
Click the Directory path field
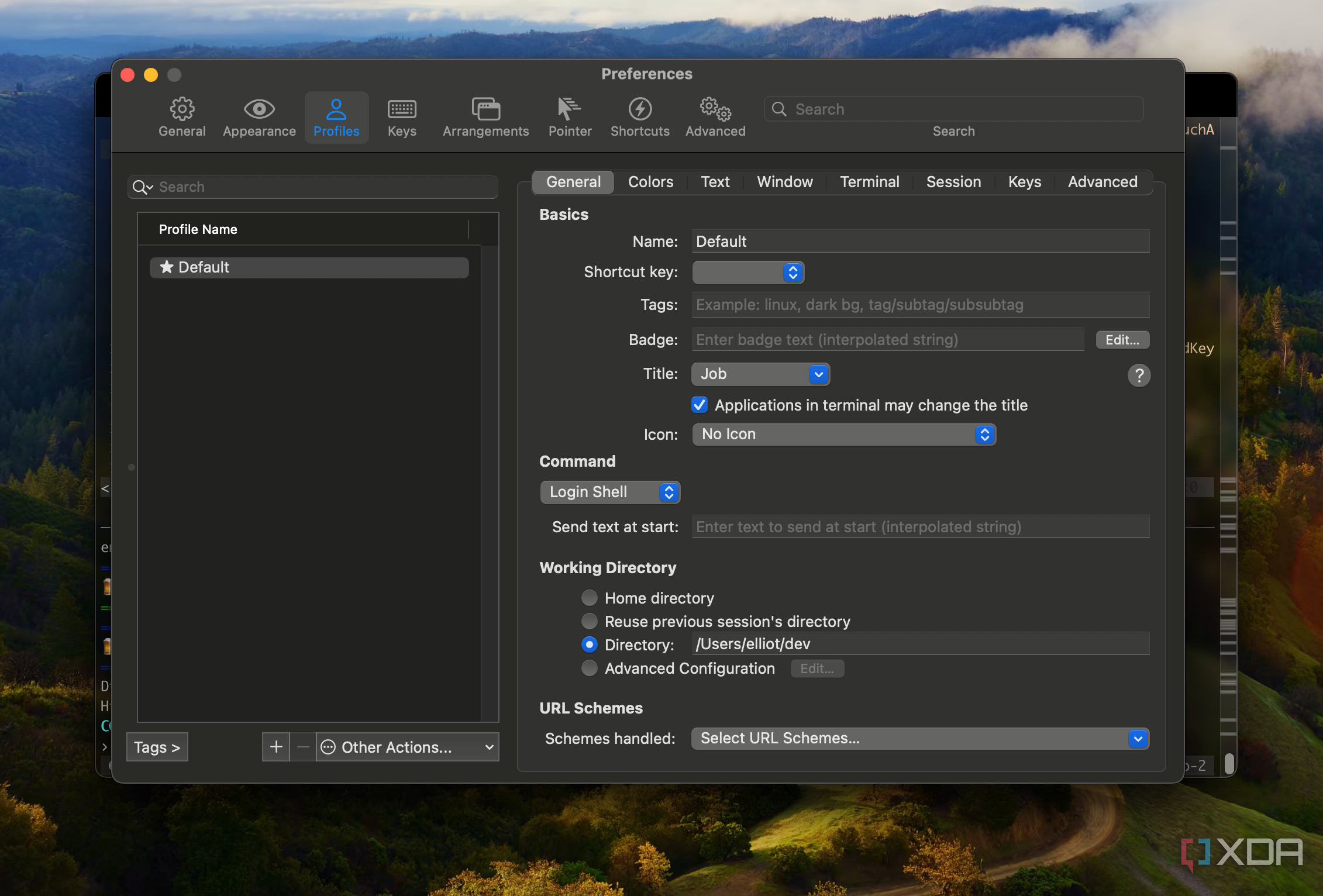pos(921,643)
